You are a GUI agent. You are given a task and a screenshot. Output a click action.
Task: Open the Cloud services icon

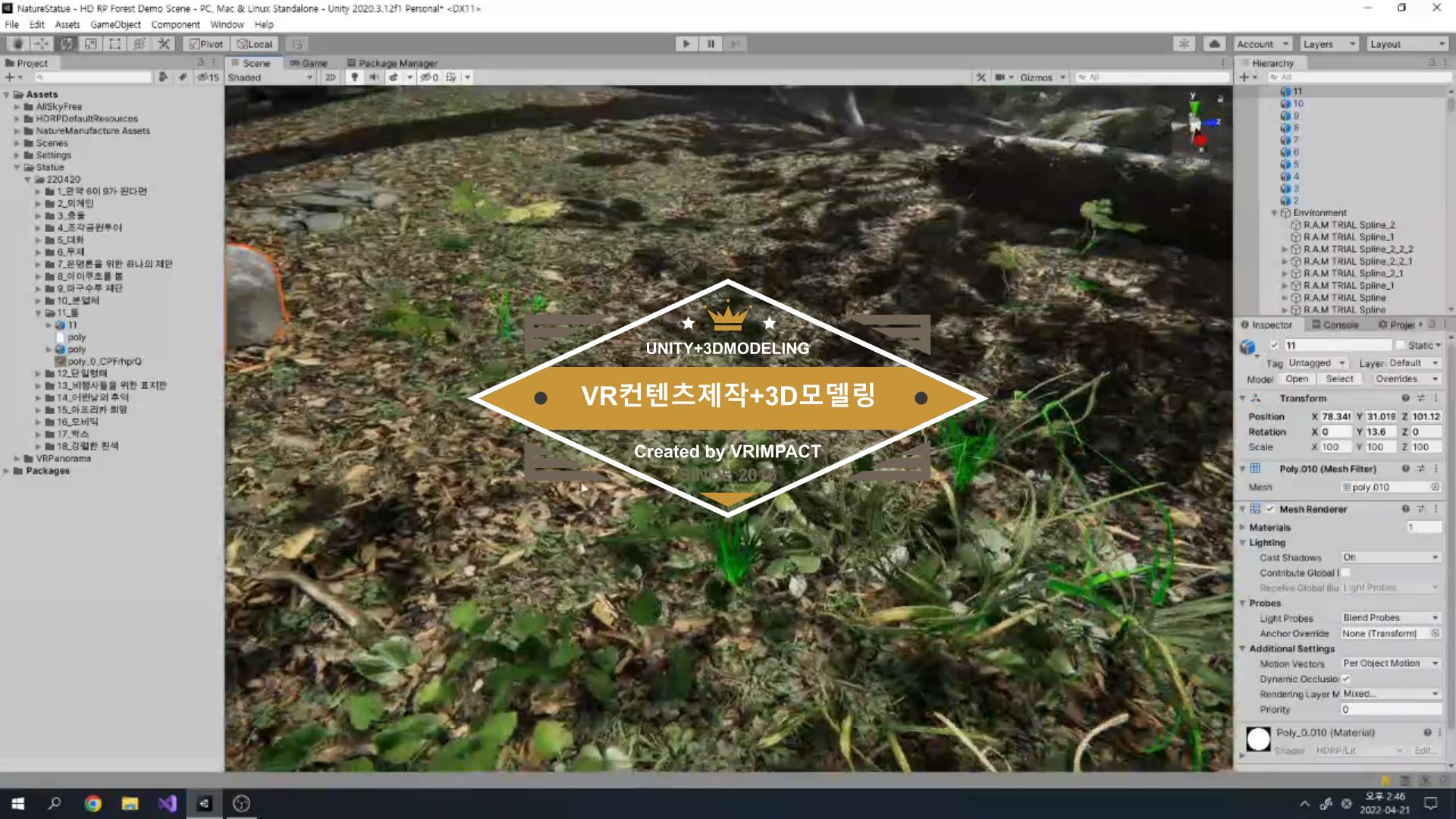coord(1214,44)
